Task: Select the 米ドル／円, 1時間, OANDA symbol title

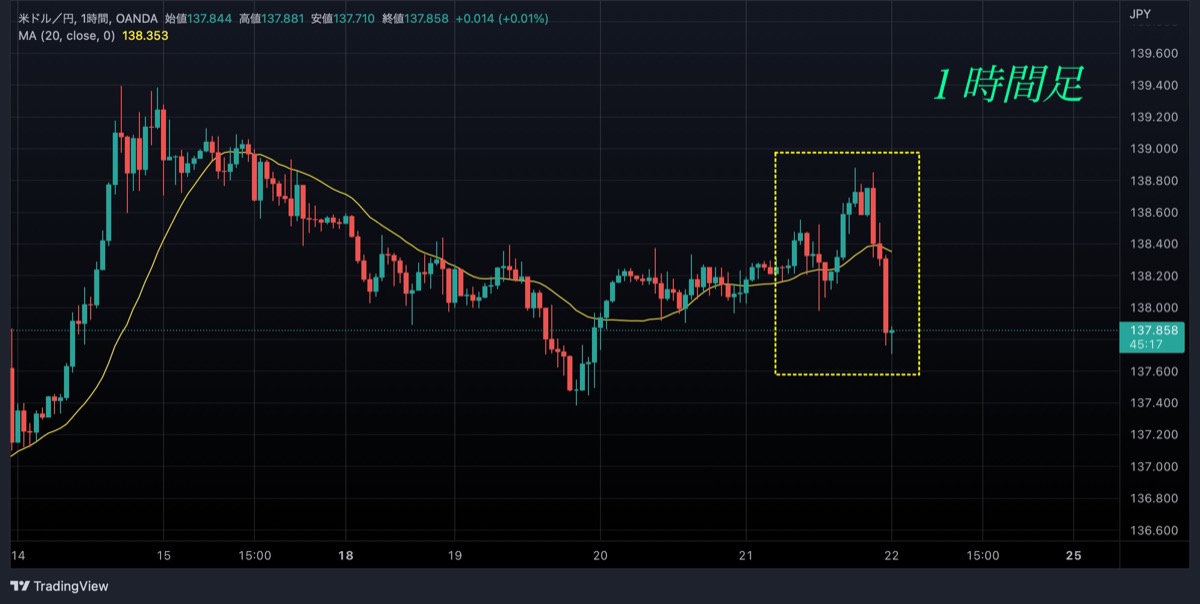Action: pyautogui.click(x=88, y=18)
